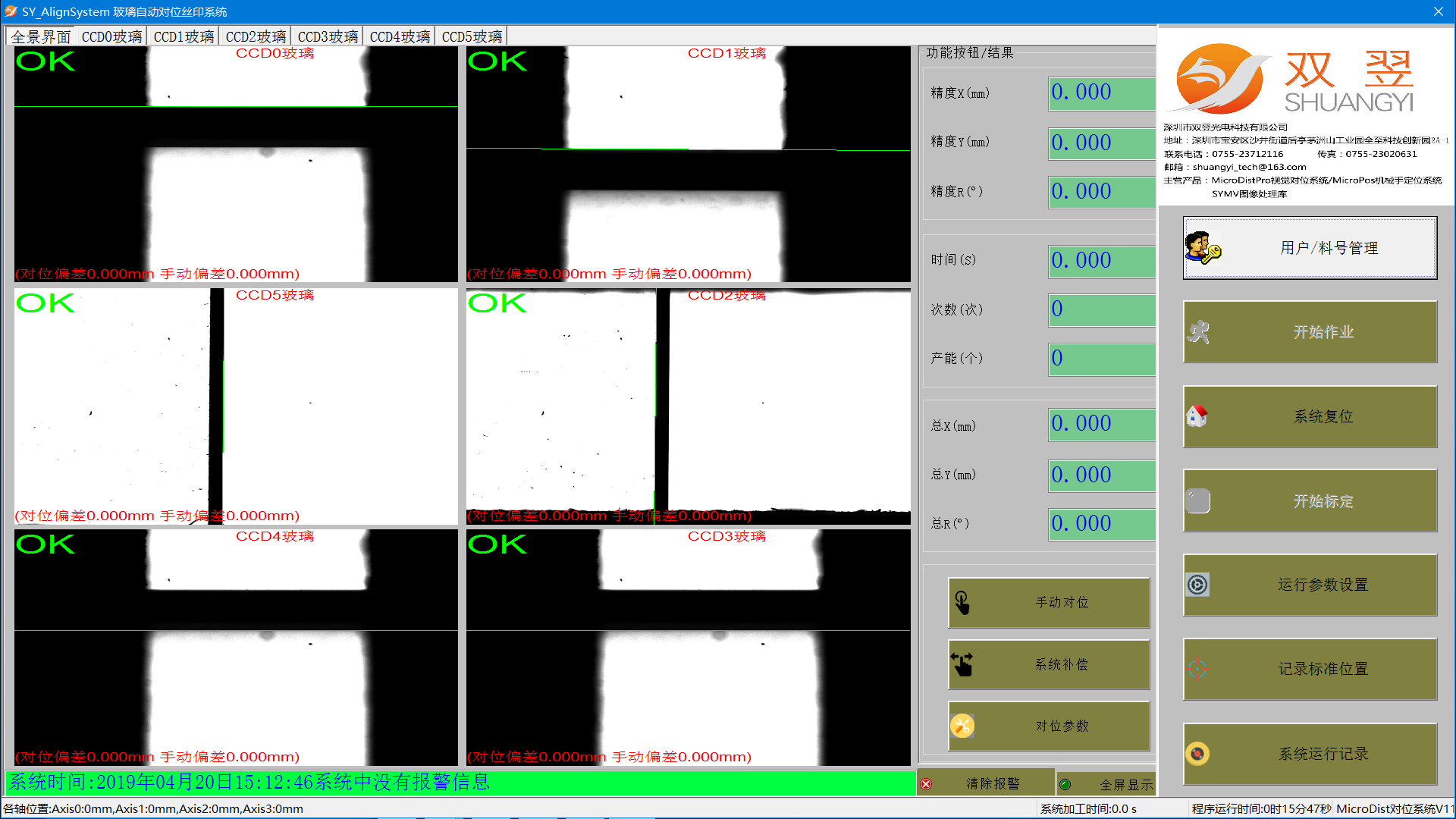Click the running man icon on 开始作业
Screen dimensions: 1456x819
[1198, 332]
